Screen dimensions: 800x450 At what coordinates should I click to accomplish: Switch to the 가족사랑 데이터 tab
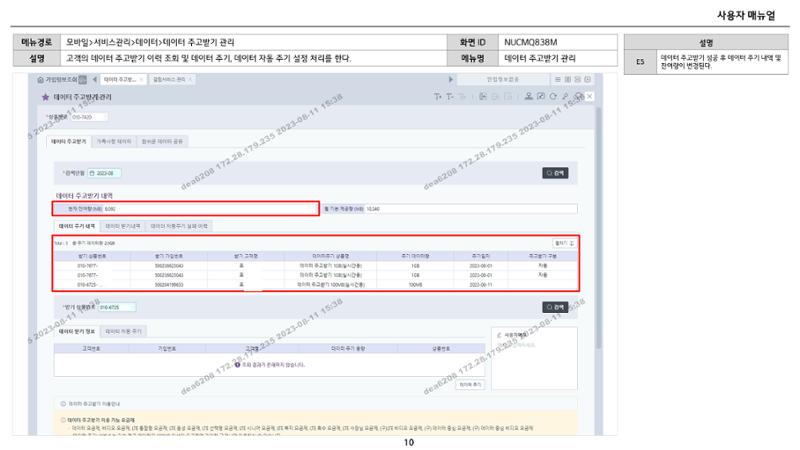pos(114,141)
